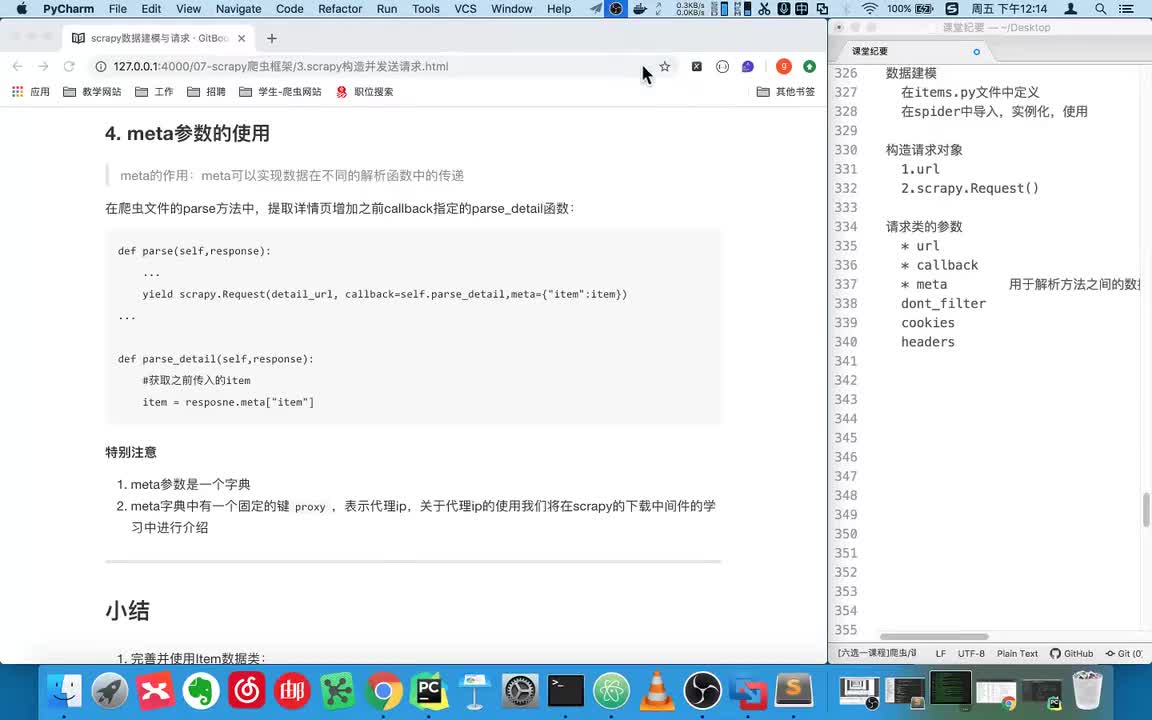This screenshot has height=720, width=1152.
Task: Open OBS Studio from the Dock
Action: pyautogui.click(x=702, y=691)
